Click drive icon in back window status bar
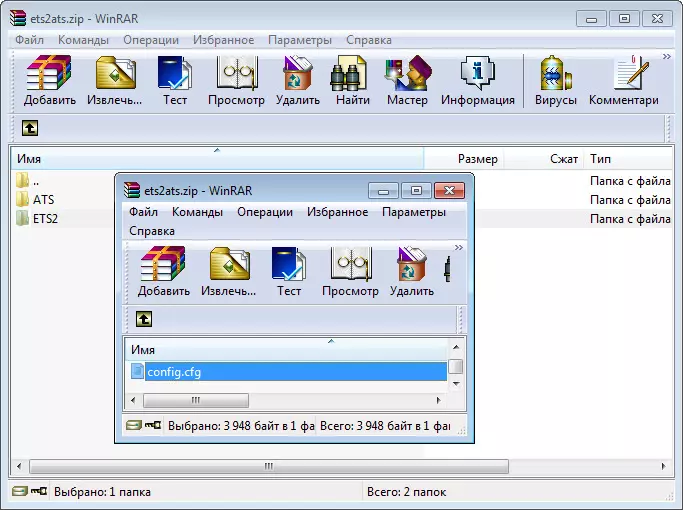Screen dimensions: 683x510 (20, 491)
